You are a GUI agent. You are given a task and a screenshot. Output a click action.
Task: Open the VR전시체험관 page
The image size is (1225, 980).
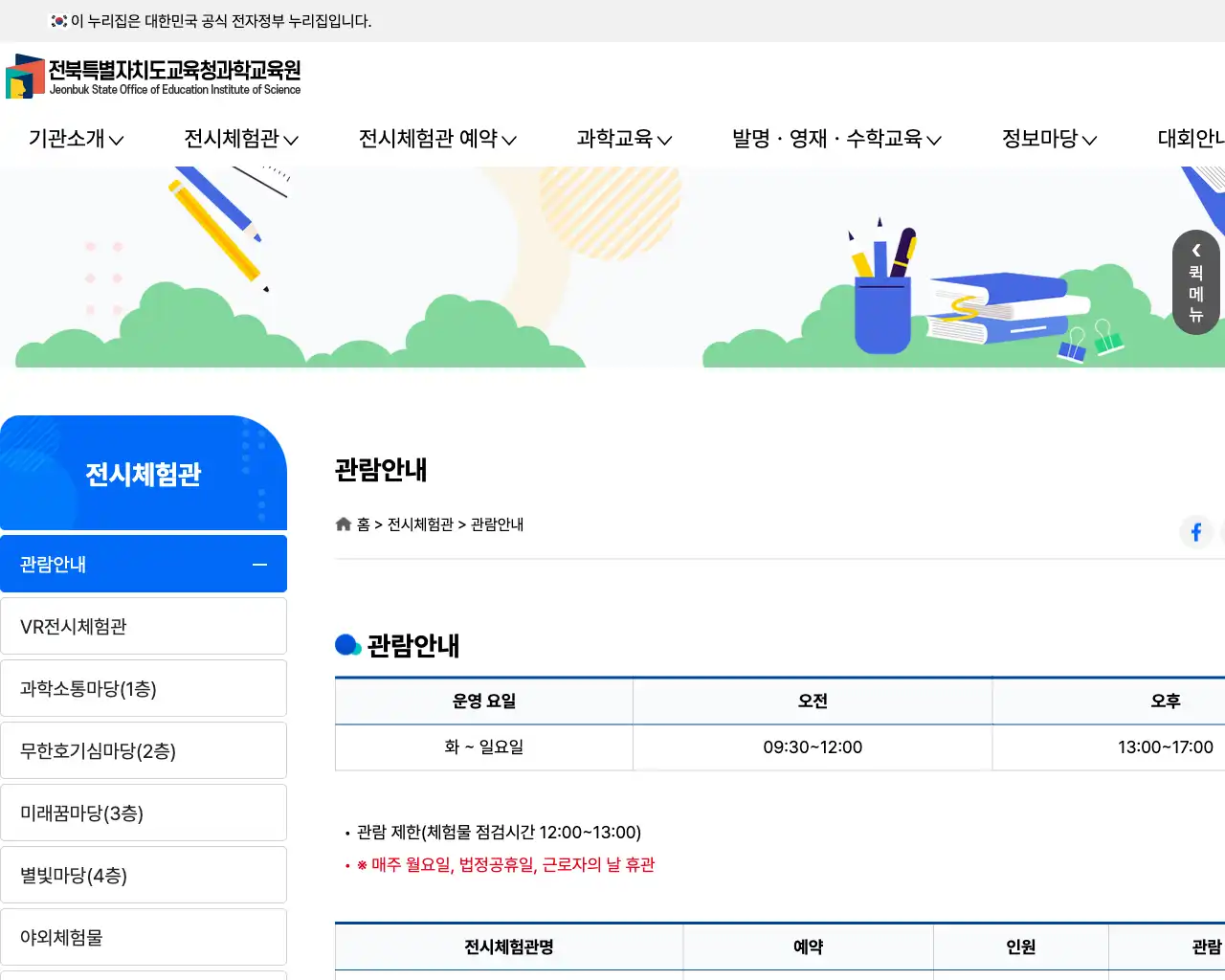144,625
